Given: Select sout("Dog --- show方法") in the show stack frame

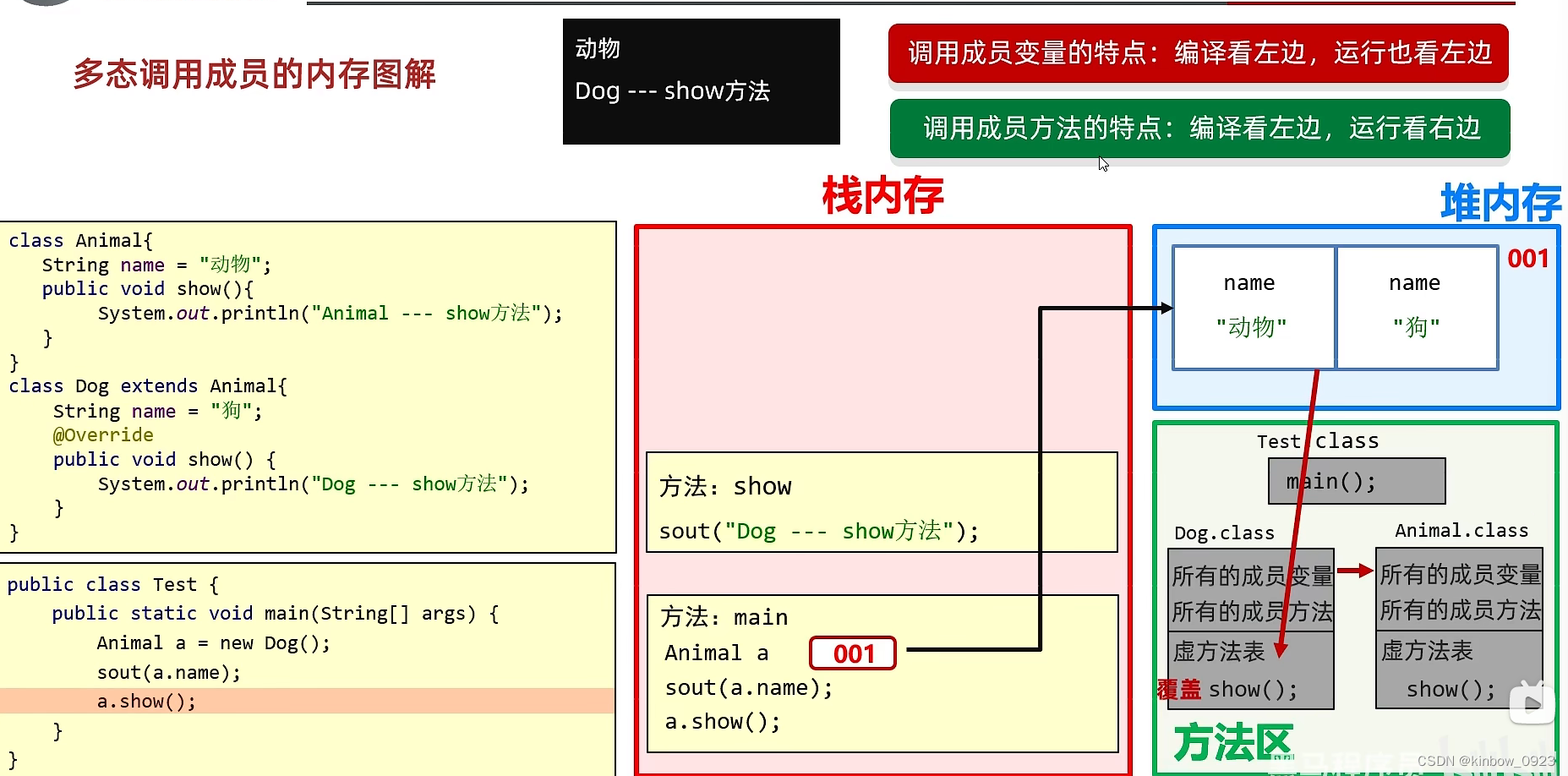Looking at the screenshot, I should click(x=819, y=532).
